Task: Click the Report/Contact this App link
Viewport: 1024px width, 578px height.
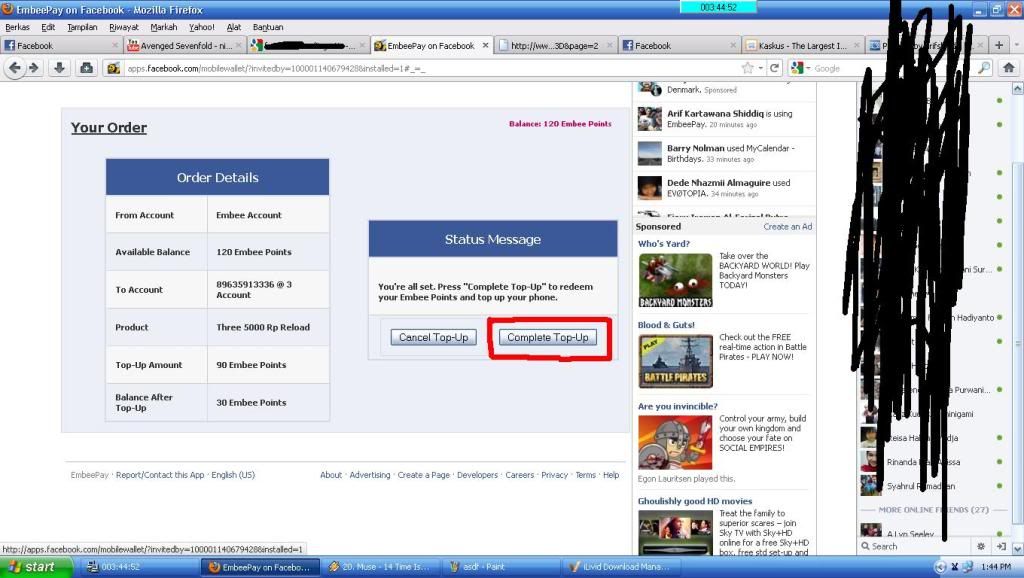Action: pyautogui.click(x=160, y=475)
